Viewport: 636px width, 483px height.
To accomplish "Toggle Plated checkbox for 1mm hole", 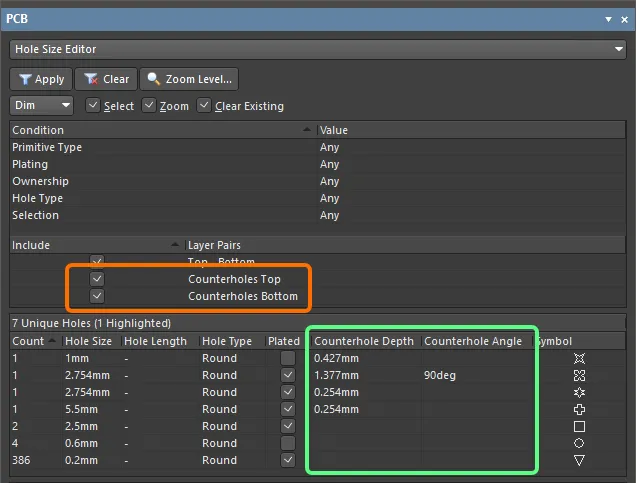I will (x=288, y=358).
